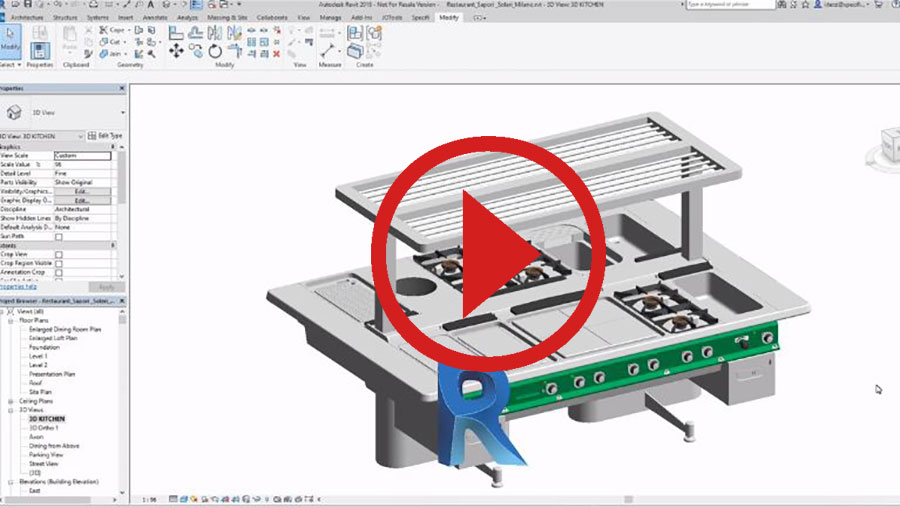Viewport: 900px width, 507px height.
Task: Click the Apply button in Properties
Action: [106, 287]
